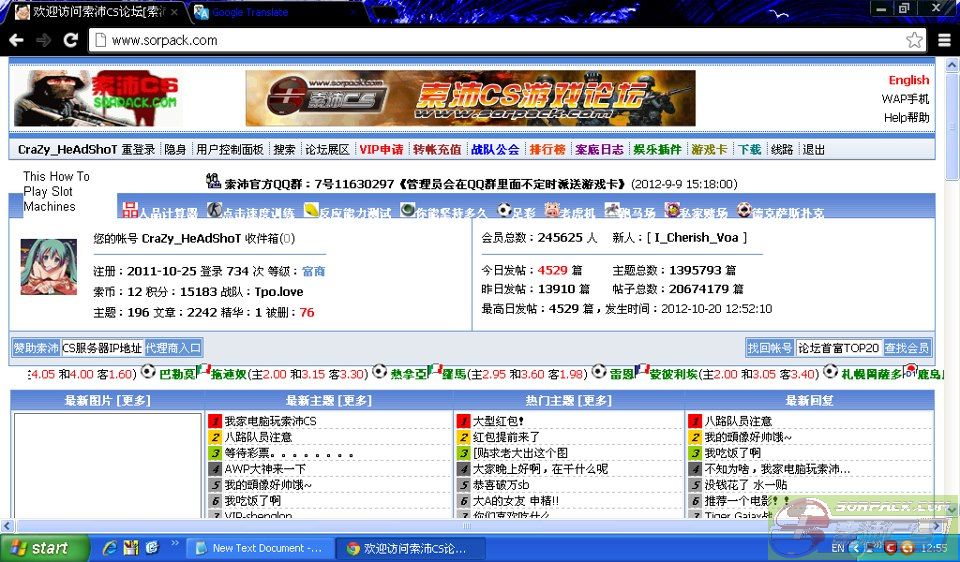Open the 跑马场 horse racing icon
Screen dimensions: 960x562
[x=612, y=210]
